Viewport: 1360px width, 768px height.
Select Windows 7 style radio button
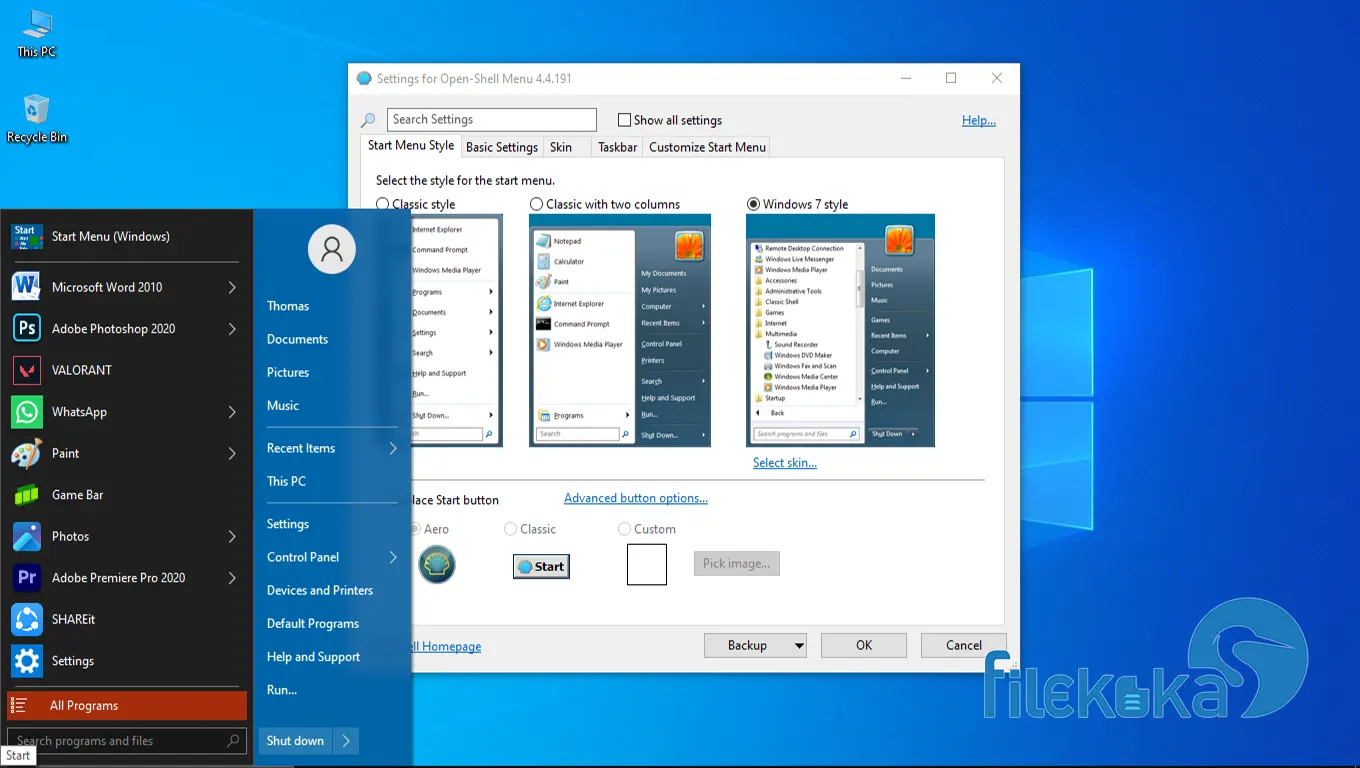click(x=753, y=204)
